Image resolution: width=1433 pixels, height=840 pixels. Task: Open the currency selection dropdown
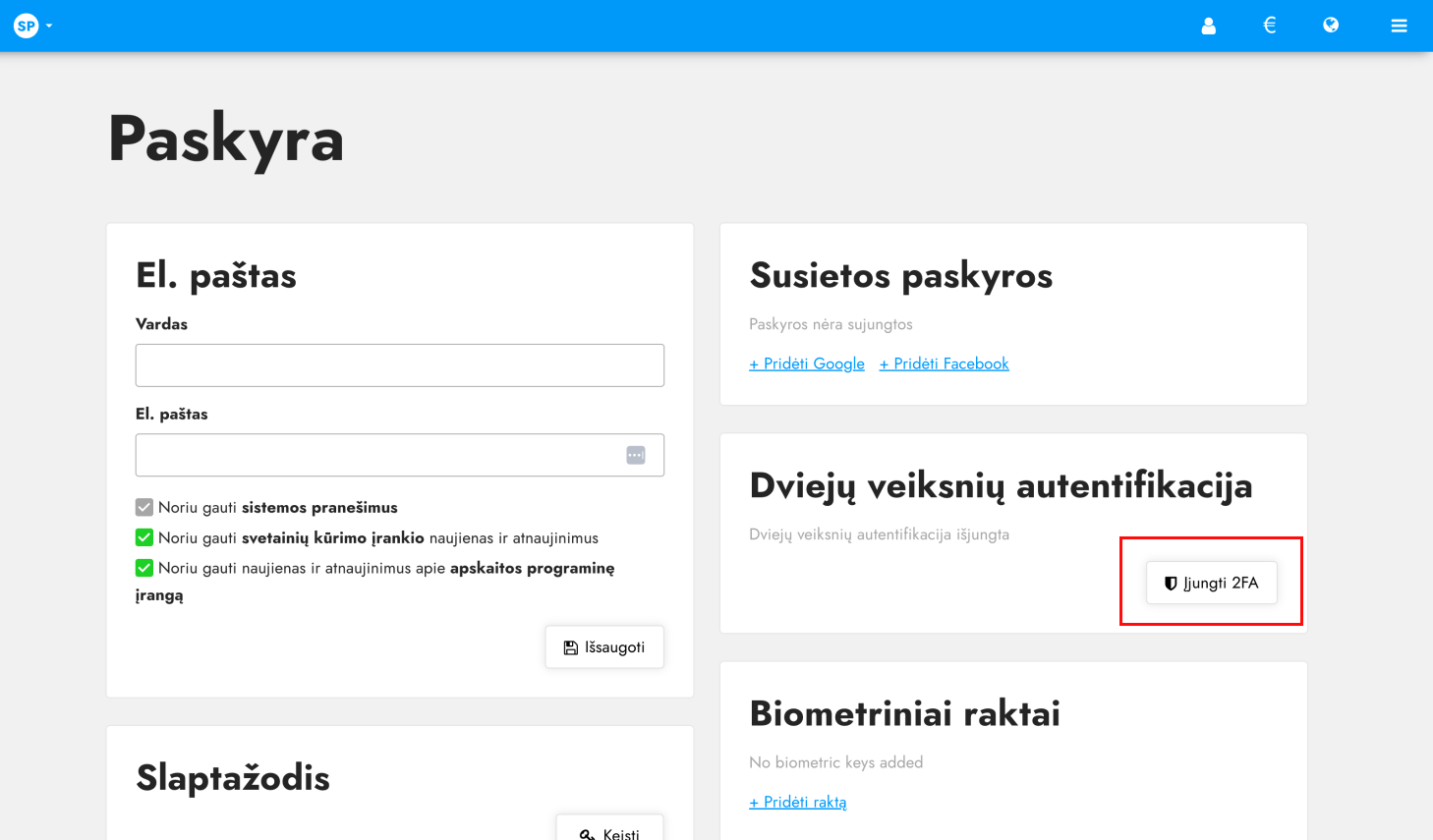click(x=1269, y=26)
